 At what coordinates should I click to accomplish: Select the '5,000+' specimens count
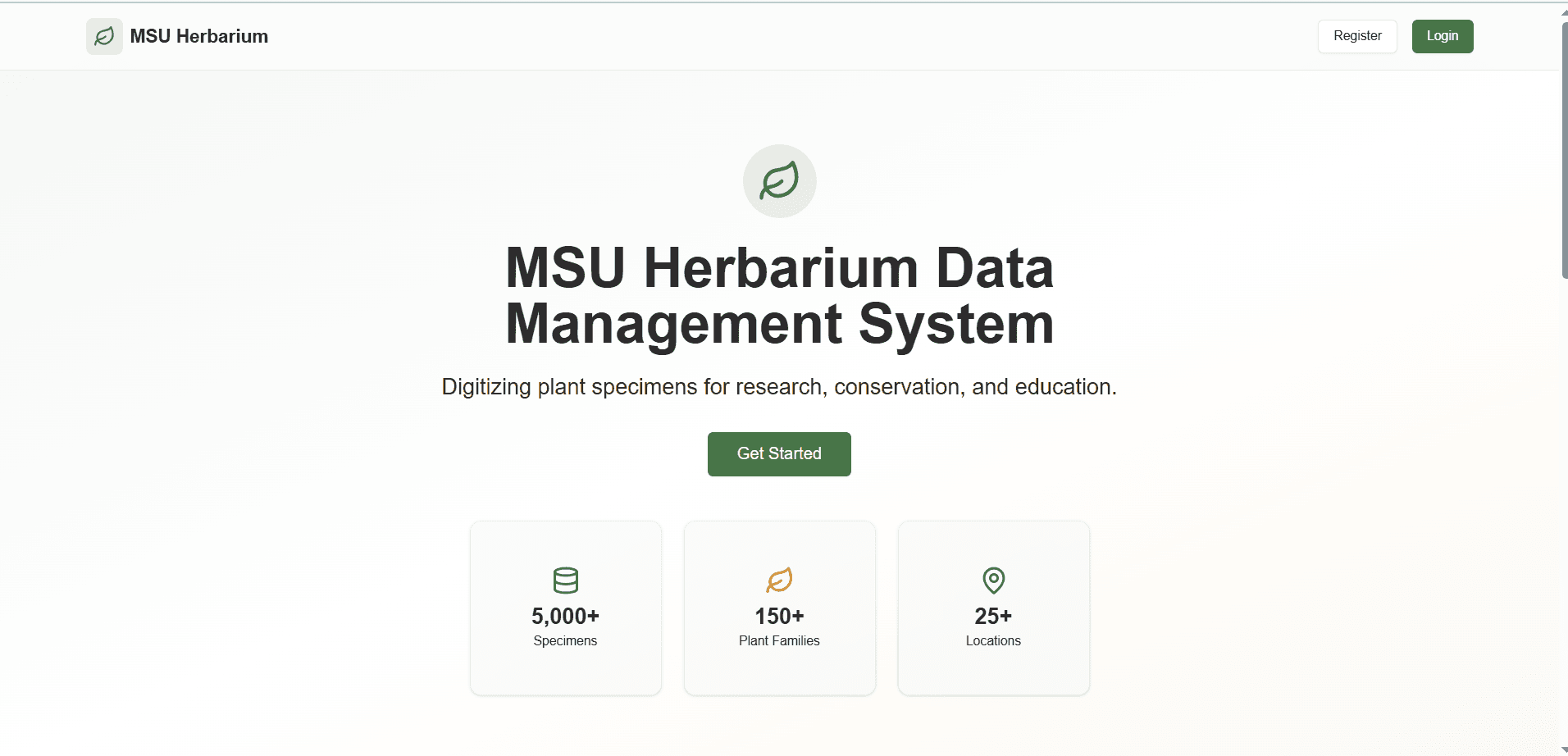pyautogui.click(x=565, y=616)
